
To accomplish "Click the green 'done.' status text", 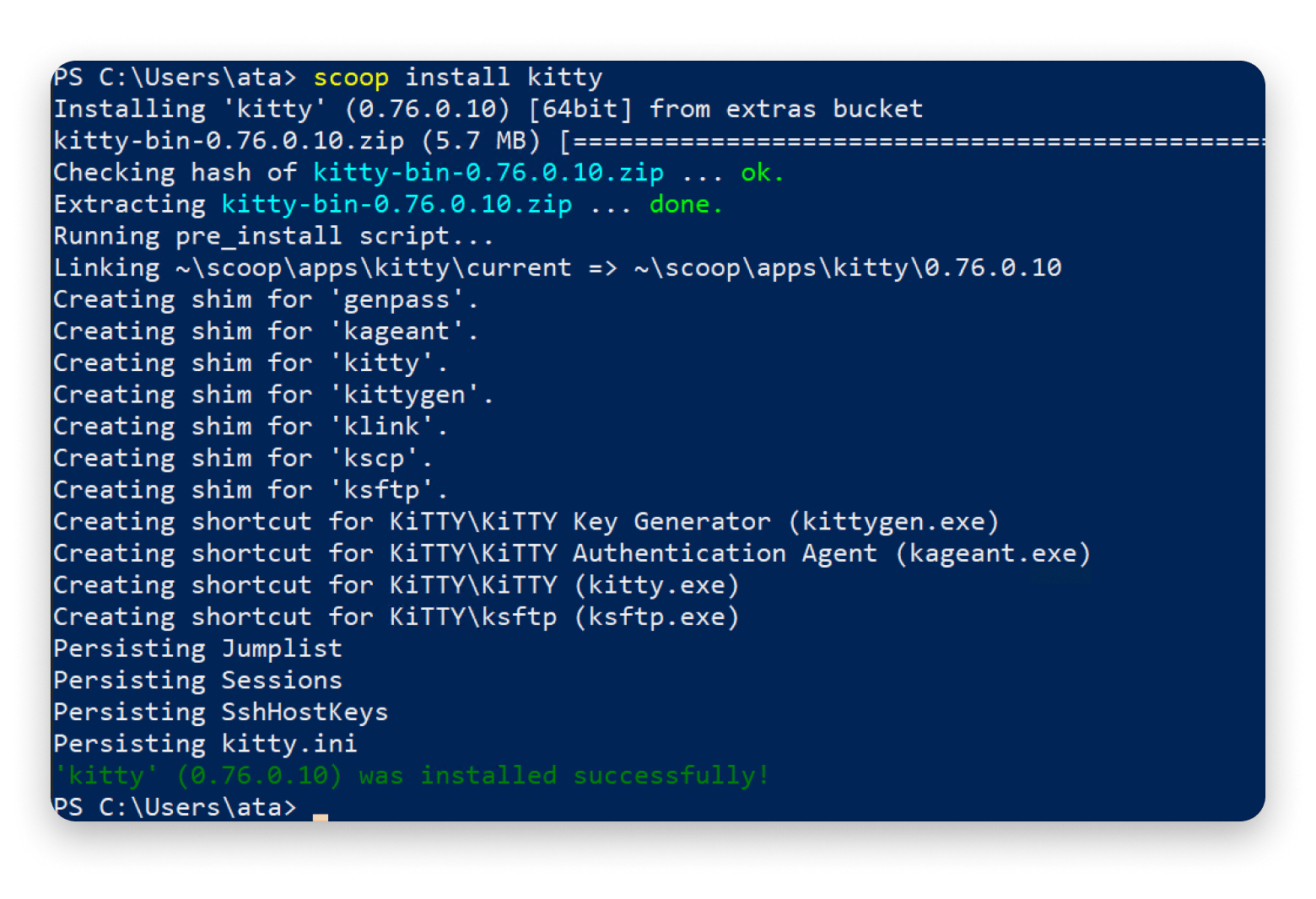I will 686,204.
